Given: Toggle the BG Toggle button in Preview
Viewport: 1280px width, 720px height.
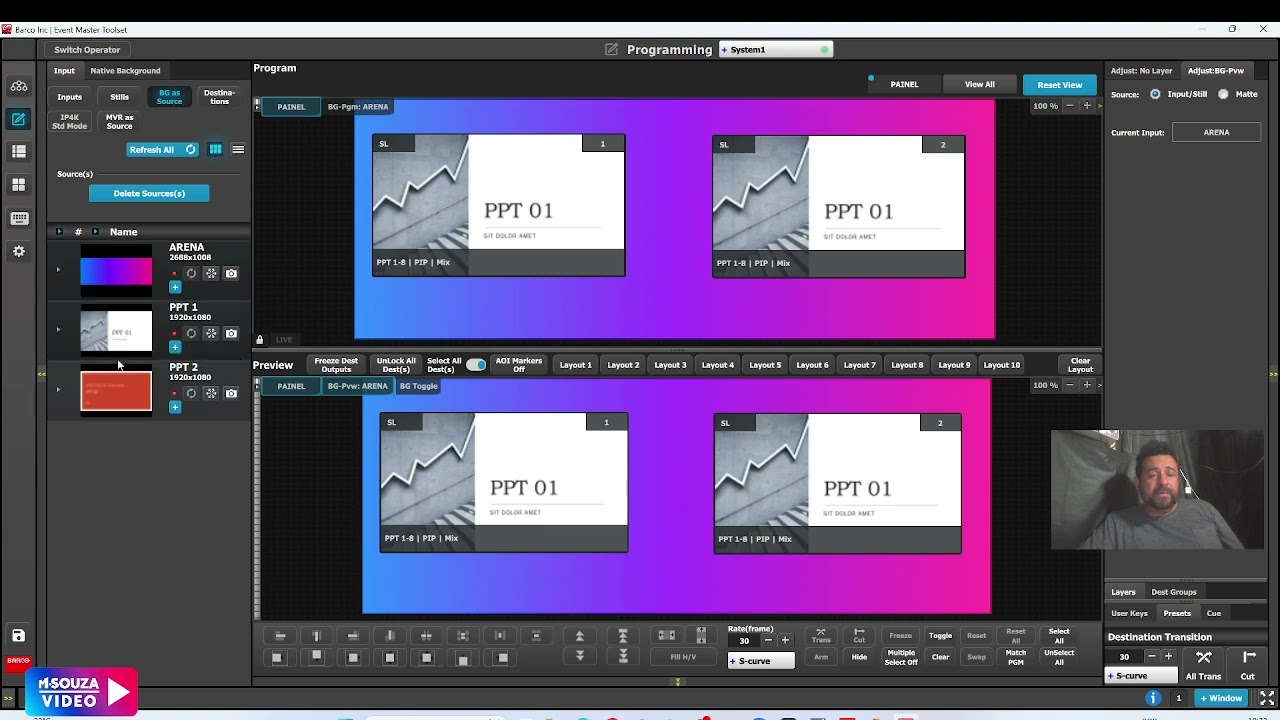Looking at the screenshot, I should point(418,386).
